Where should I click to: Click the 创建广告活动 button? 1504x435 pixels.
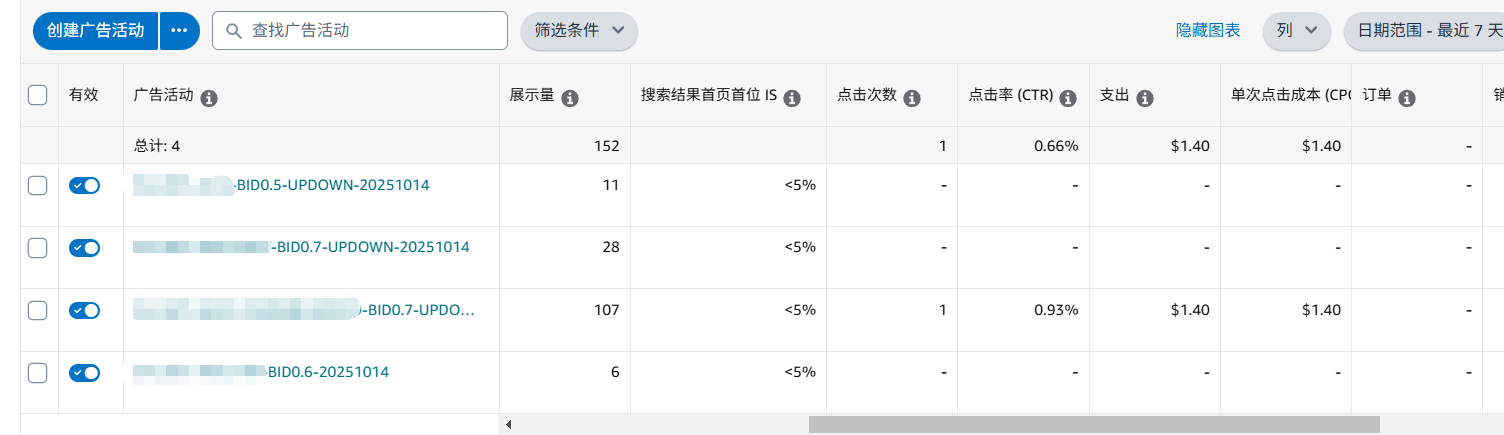[96, 31]
